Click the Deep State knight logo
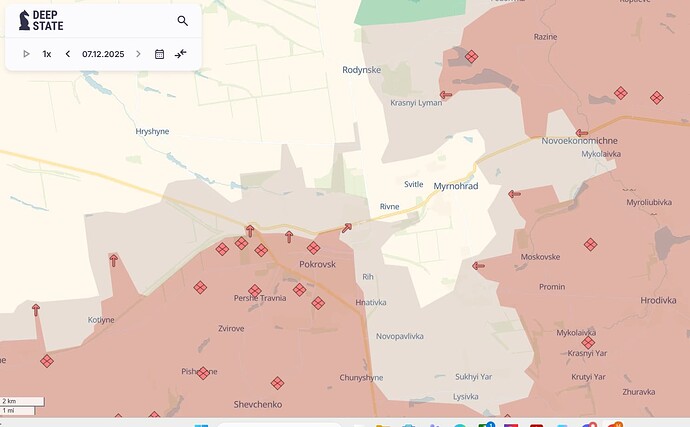 pyautogui.click(x=24, y=21)
